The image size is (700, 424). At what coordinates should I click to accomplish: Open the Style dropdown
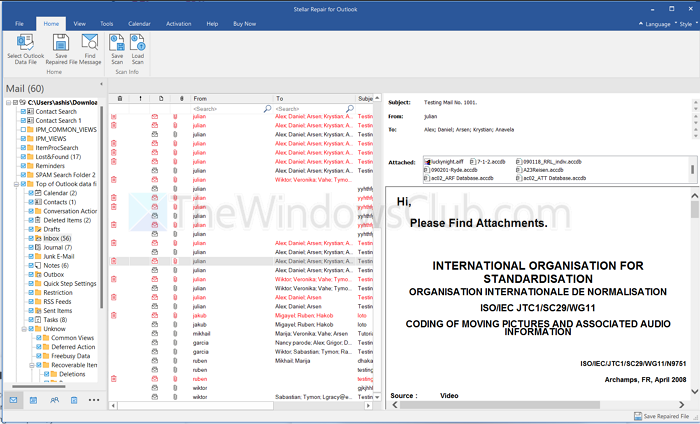(x=685, y=24)
